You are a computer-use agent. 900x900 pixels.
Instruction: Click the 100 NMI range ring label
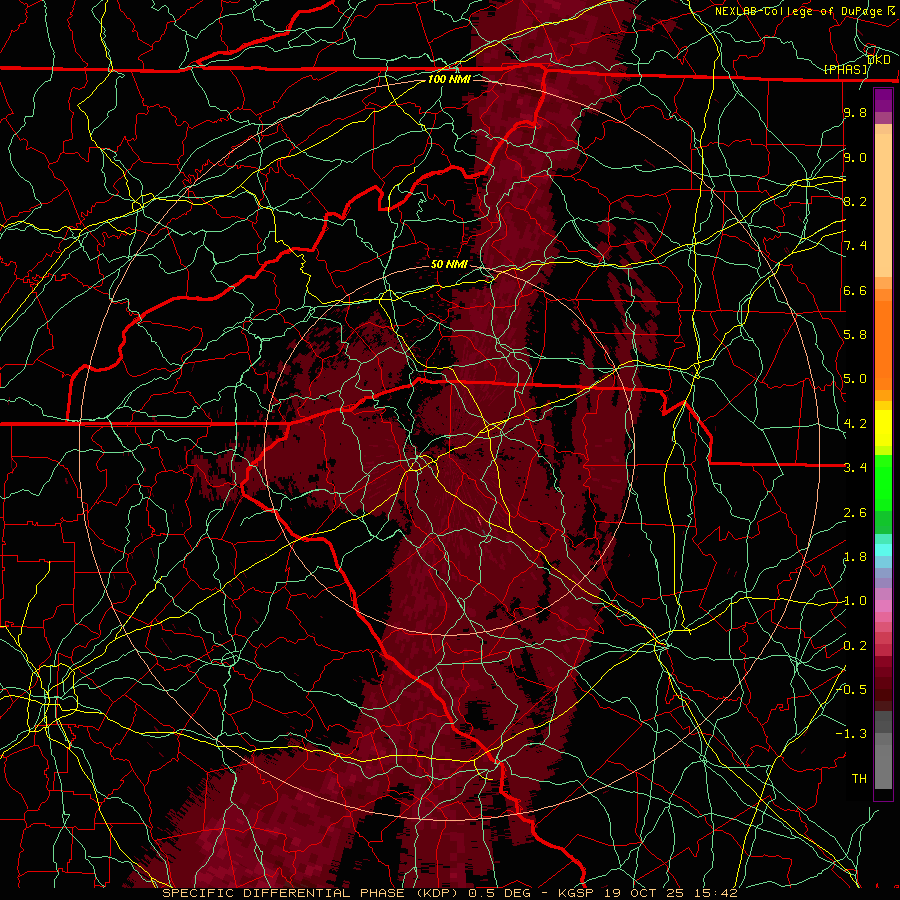pyautogui.click(x=449, y=79)
